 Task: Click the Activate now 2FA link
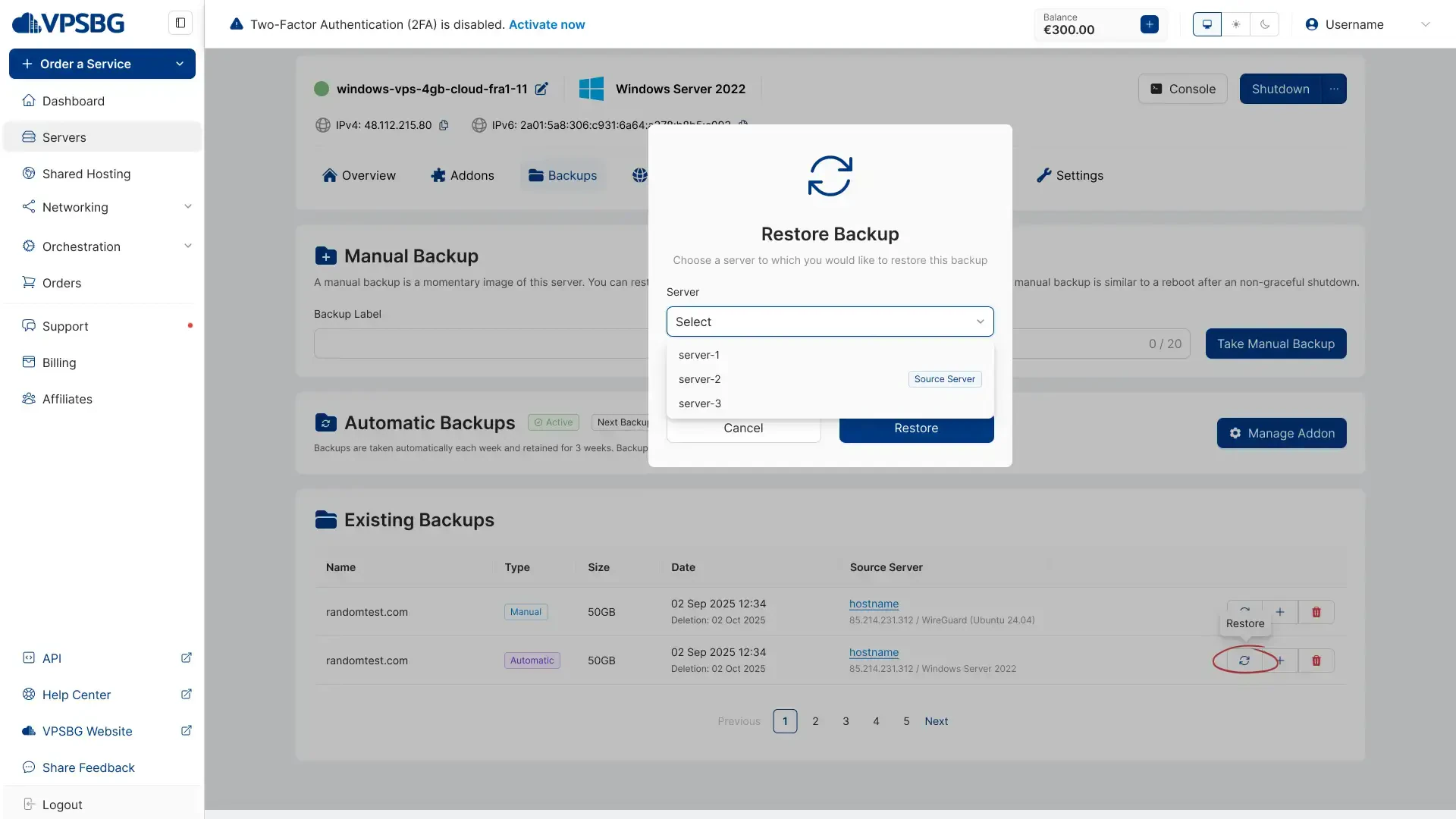(548, 24)
